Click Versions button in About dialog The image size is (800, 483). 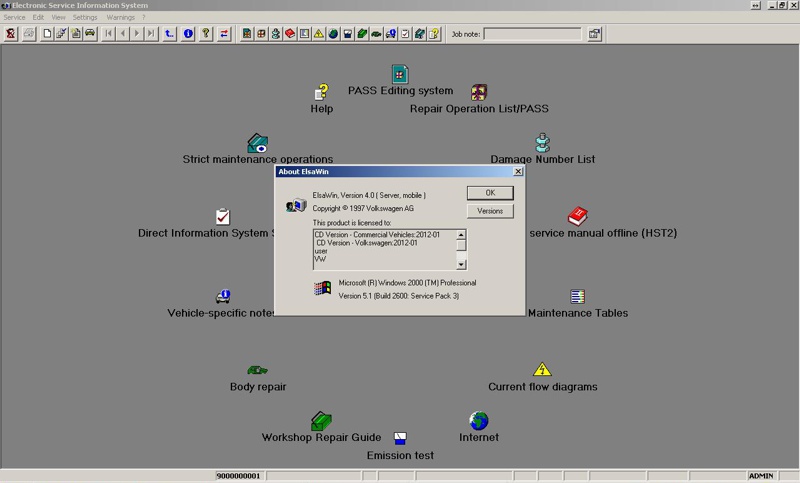(490, 211)
